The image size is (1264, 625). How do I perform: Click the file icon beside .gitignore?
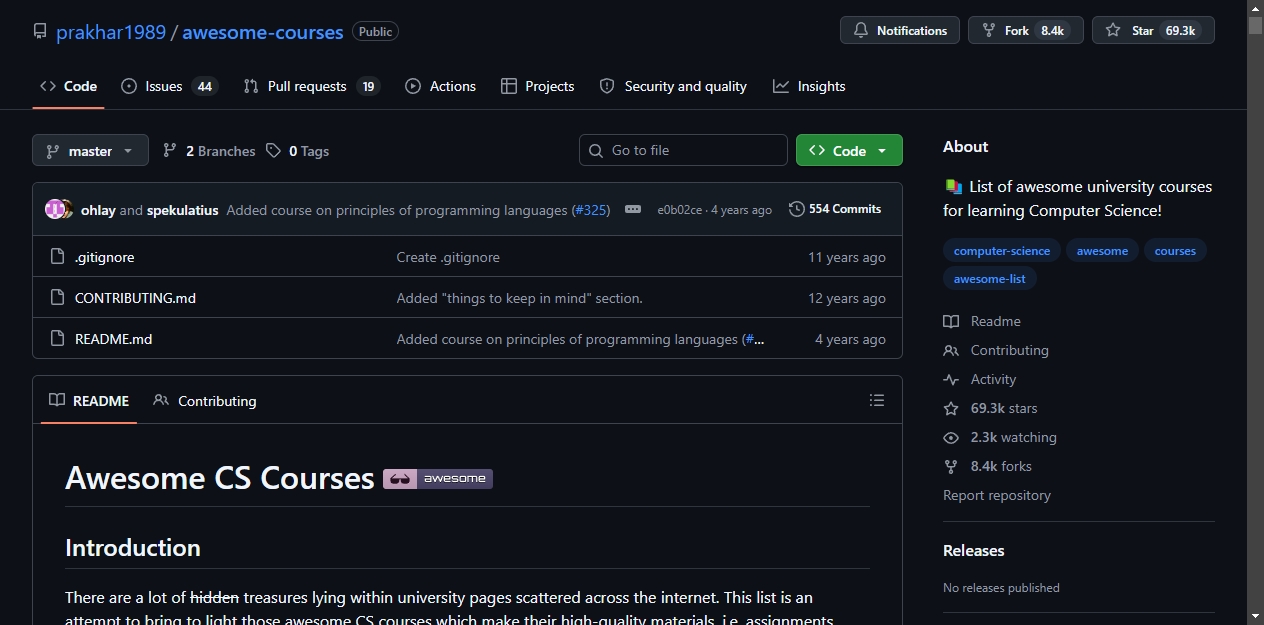[x=57, y=257]
